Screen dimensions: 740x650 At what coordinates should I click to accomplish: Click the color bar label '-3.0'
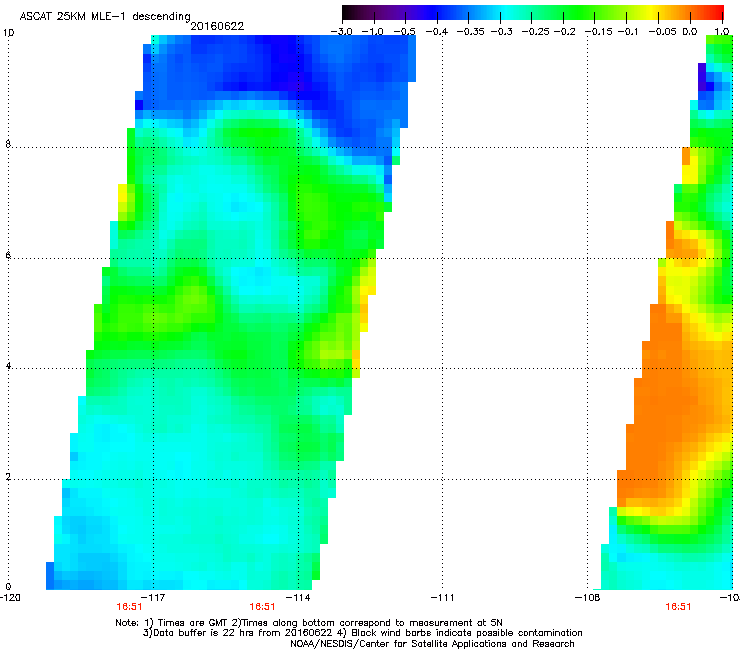click(x=341, y=32)
